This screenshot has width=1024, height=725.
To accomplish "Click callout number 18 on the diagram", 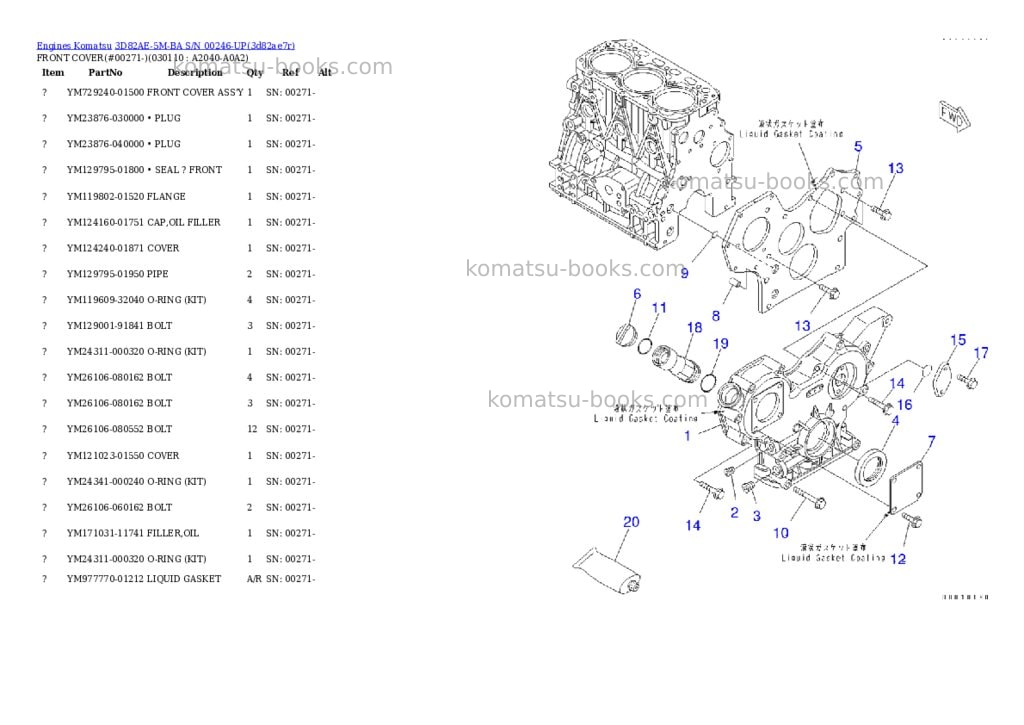I will (x=694, y=327).
